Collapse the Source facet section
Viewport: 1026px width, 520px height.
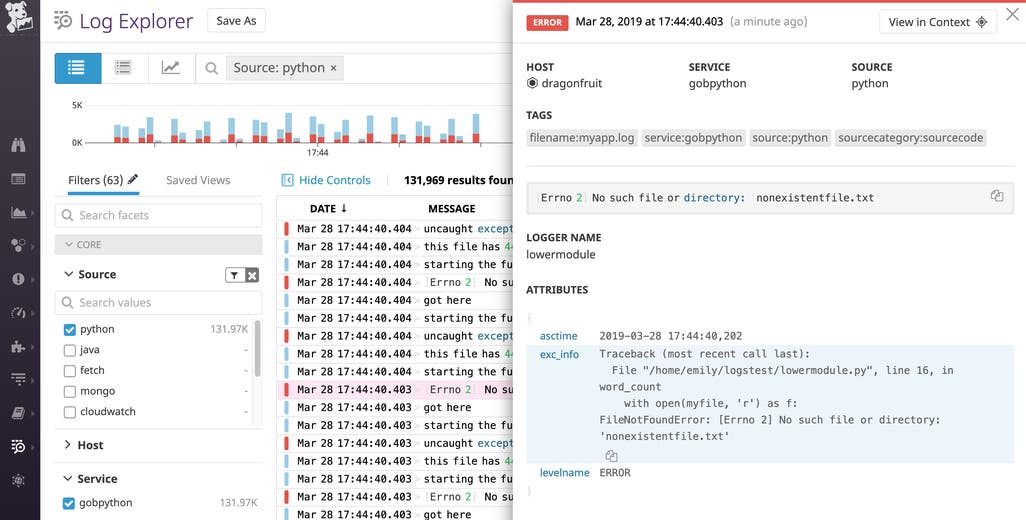pyautogui.click(x=68, y=275)
